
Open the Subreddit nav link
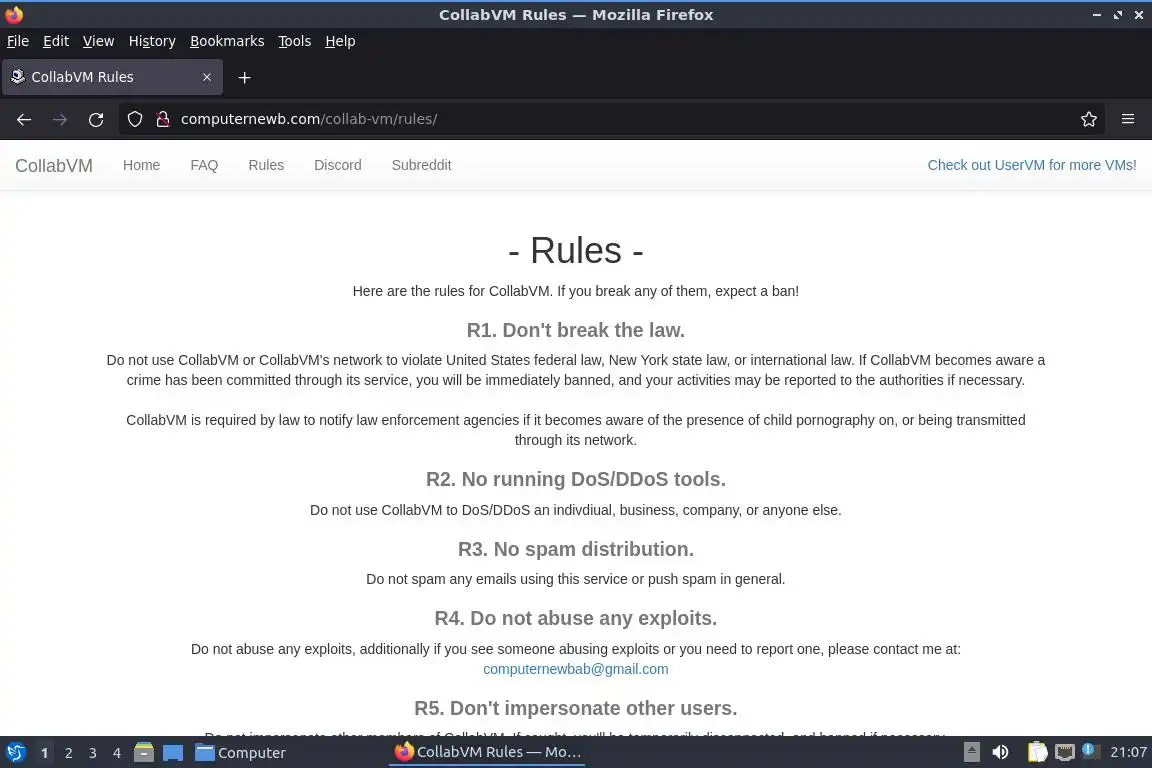tap(422, 165)
